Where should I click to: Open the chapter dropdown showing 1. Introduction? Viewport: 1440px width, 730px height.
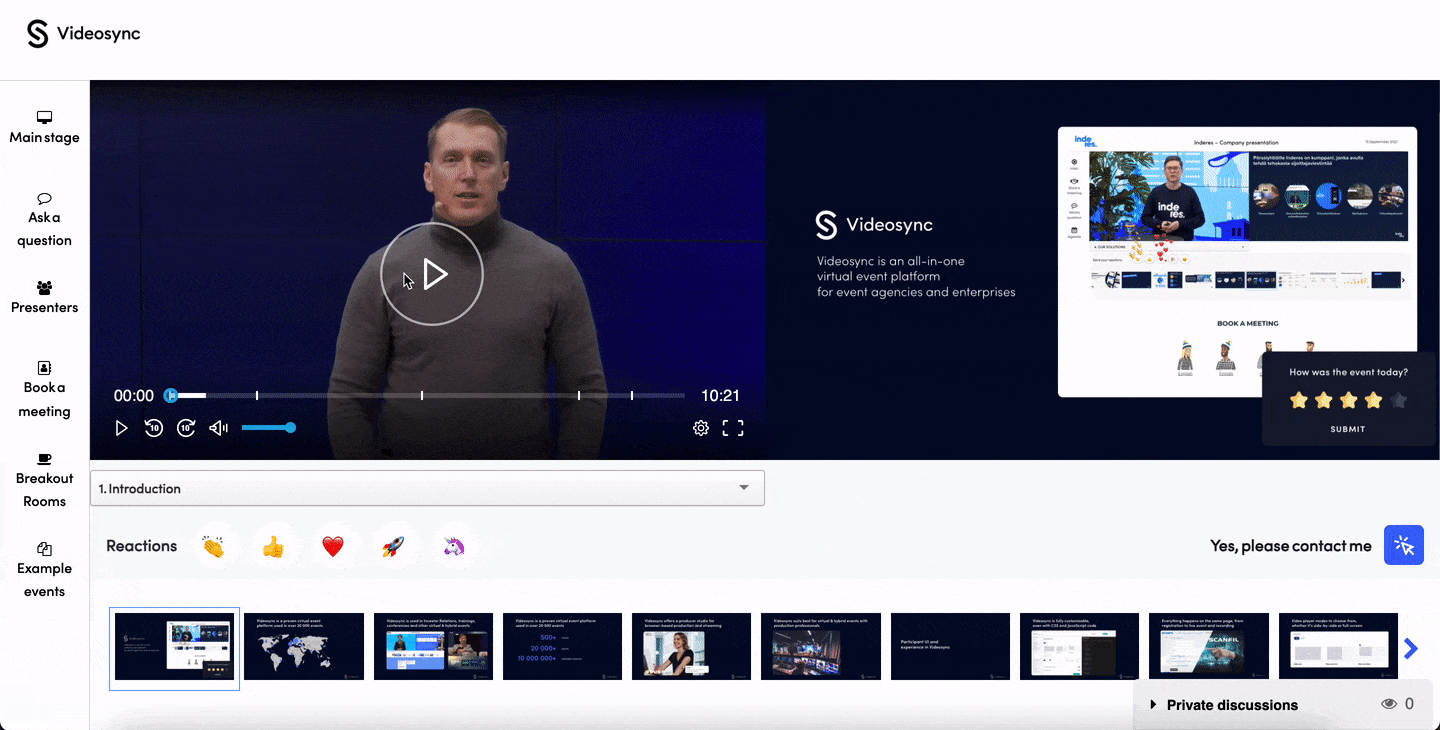744,488
